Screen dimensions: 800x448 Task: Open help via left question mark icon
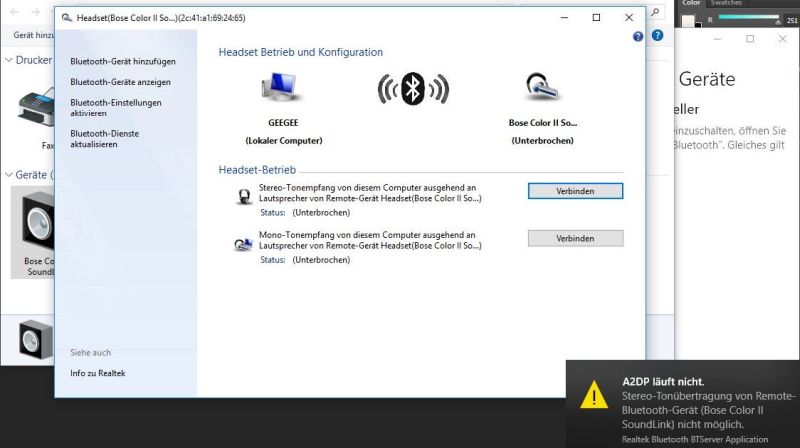coord(638,37)
